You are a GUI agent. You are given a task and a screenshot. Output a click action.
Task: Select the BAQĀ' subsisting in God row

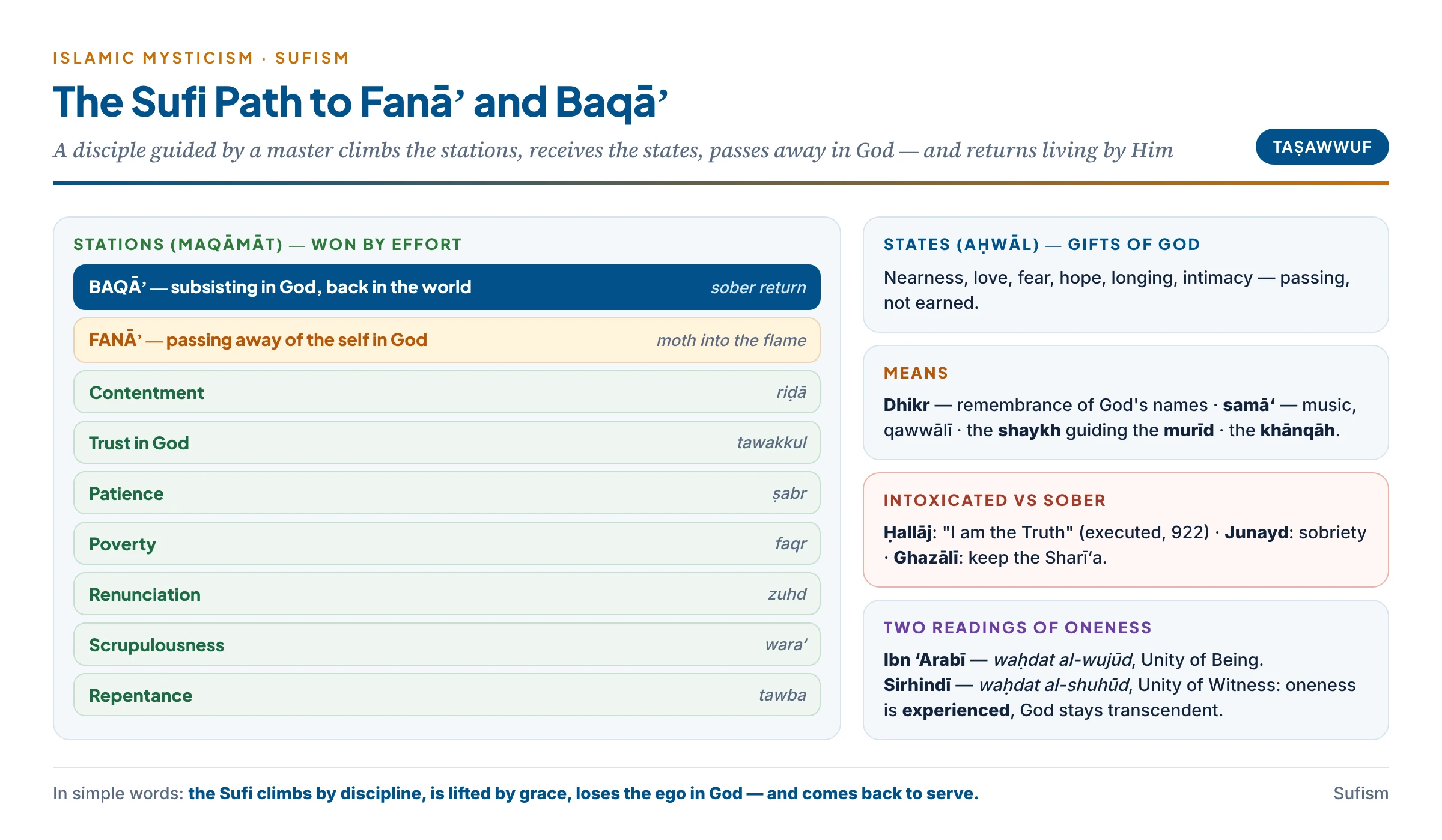(x=446, y=287)
